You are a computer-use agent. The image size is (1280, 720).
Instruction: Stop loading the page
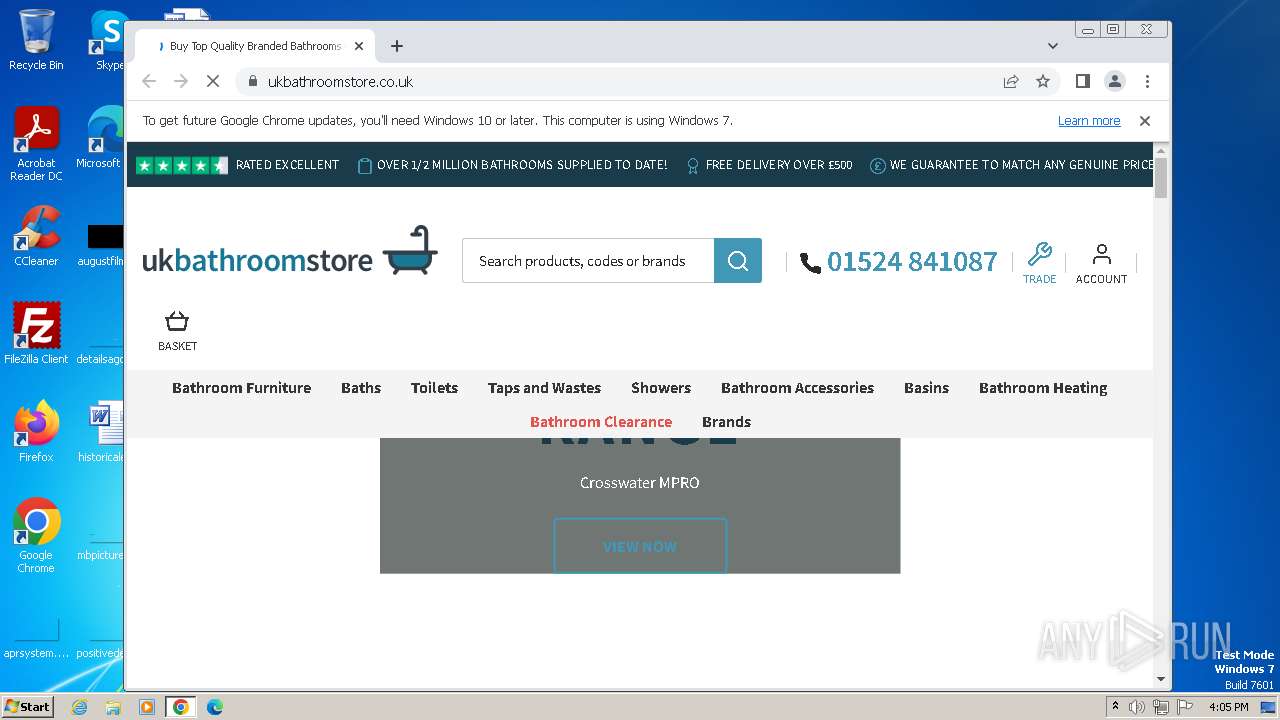[213, 81]
